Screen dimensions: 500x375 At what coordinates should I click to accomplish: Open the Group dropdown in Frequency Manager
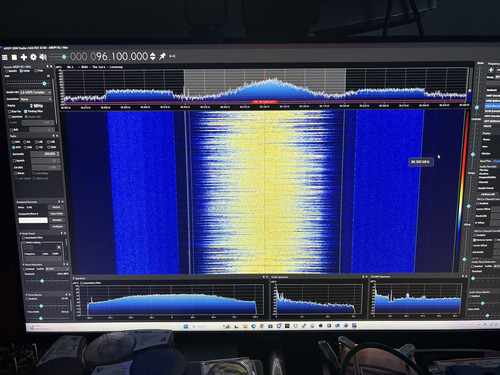pos(498,77)
